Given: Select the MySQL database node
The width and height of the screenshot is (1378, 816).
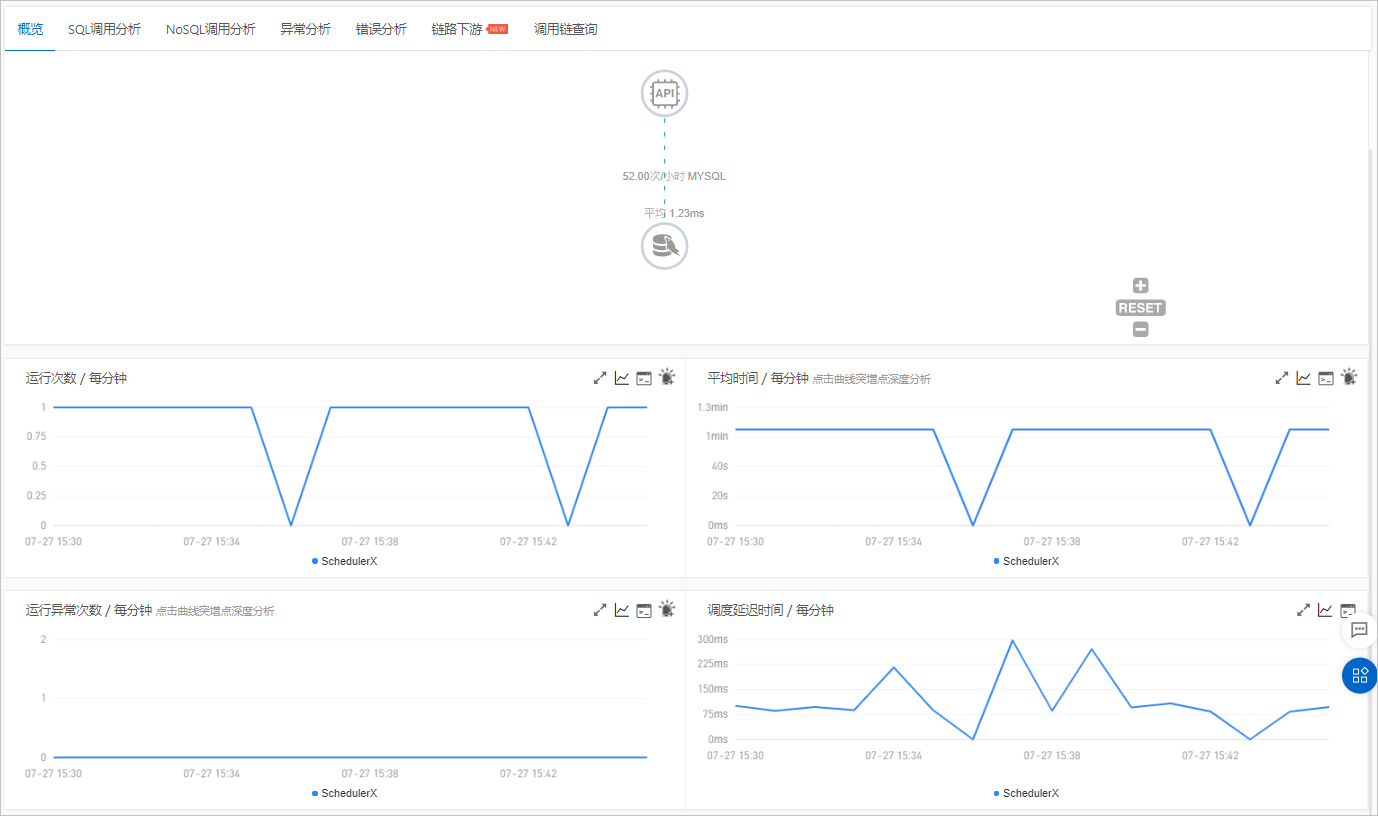Looking at the screenshot, I should [x=664, y=245].
